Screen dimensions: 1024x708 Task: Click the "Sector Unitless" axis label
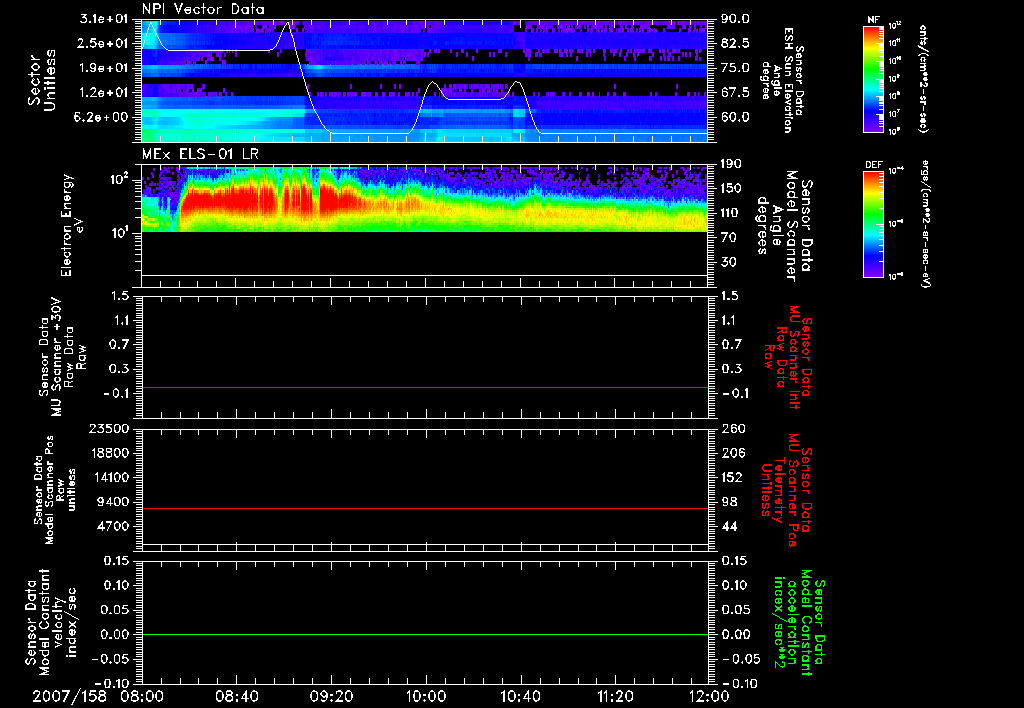click(x=41, y=80)
